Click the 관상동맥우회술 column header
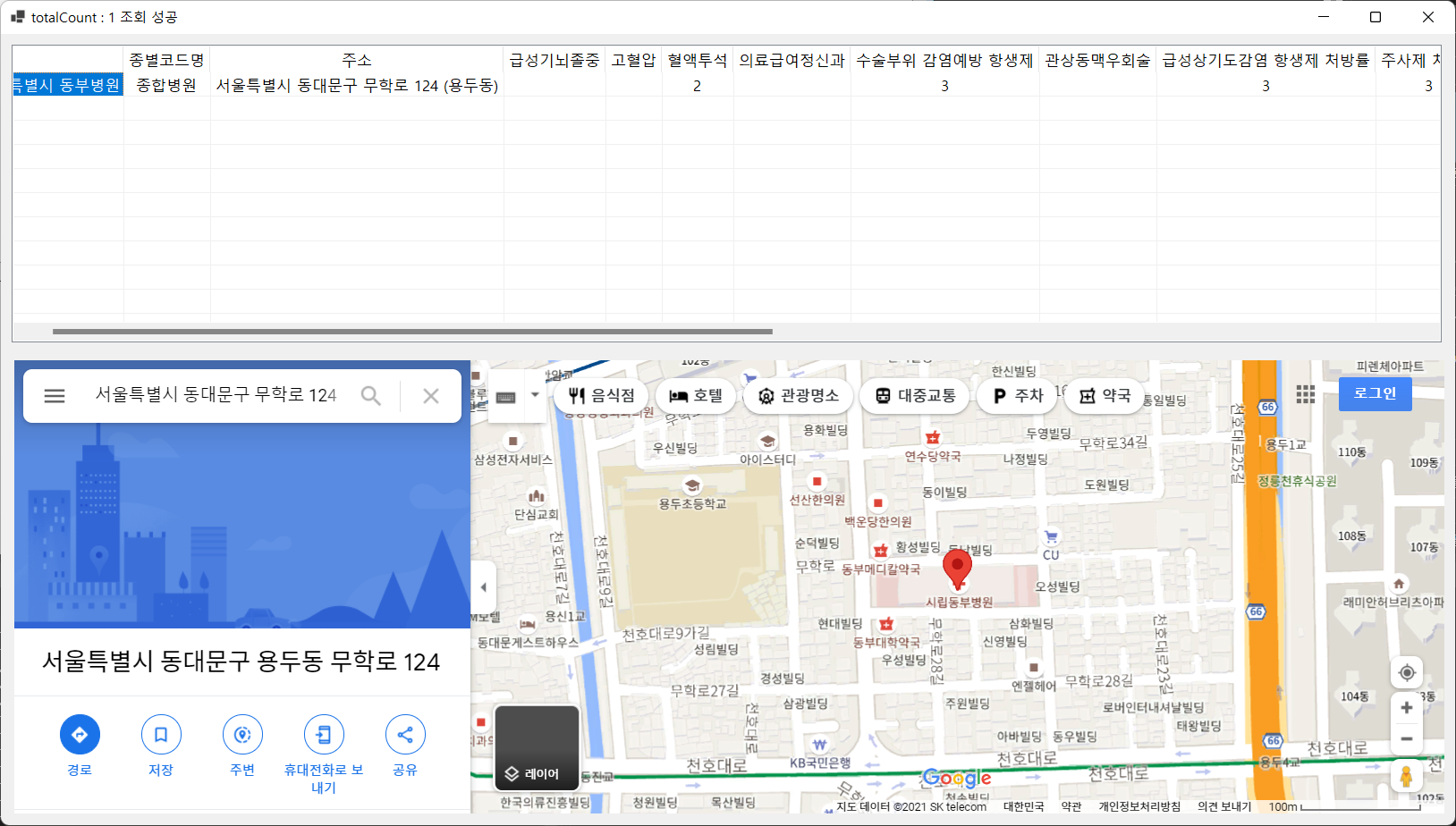Screen dimensions: 1456x826 pos(1097,60)
